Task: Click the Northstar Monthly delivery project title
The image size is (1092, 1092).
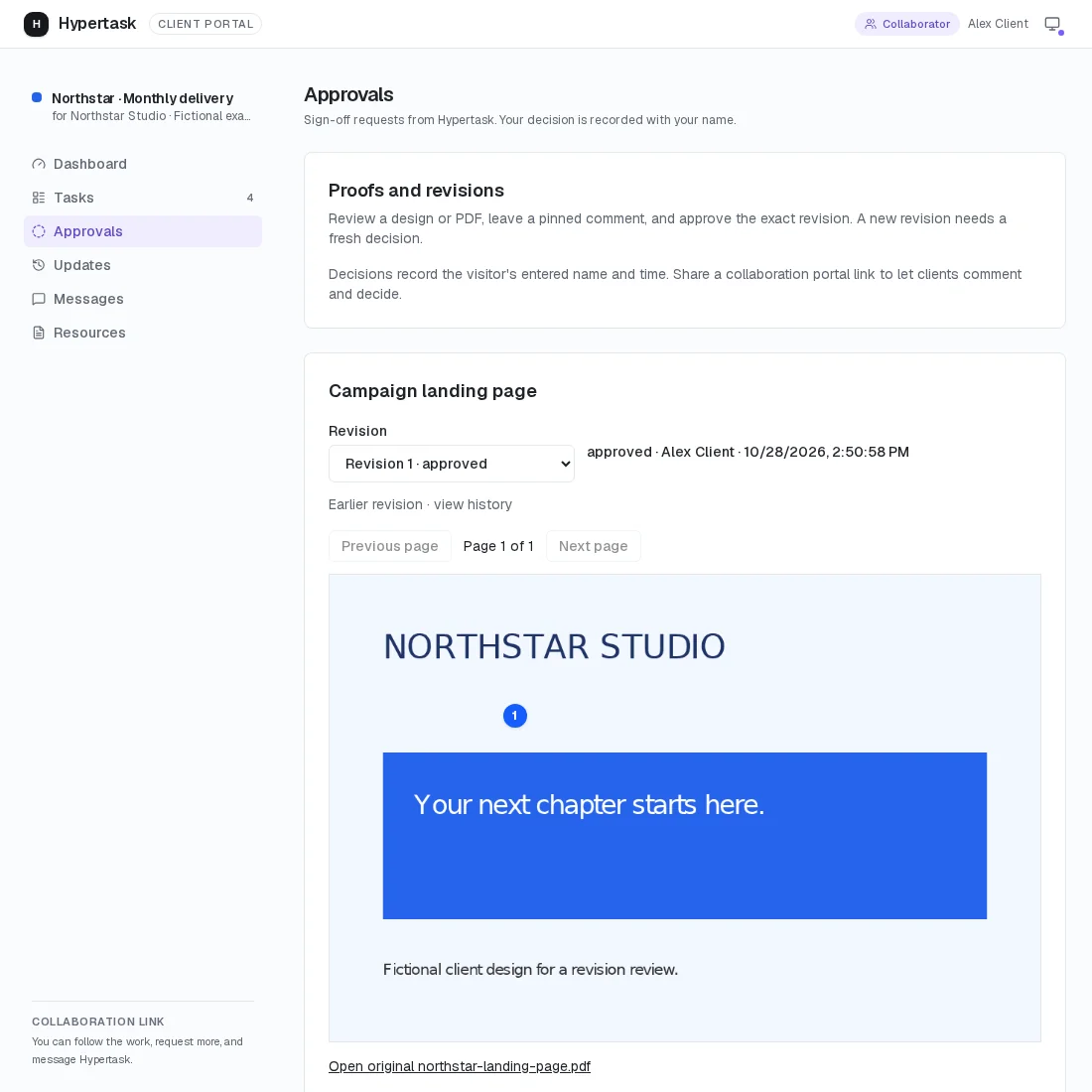Action: click(x=143, y=98)
